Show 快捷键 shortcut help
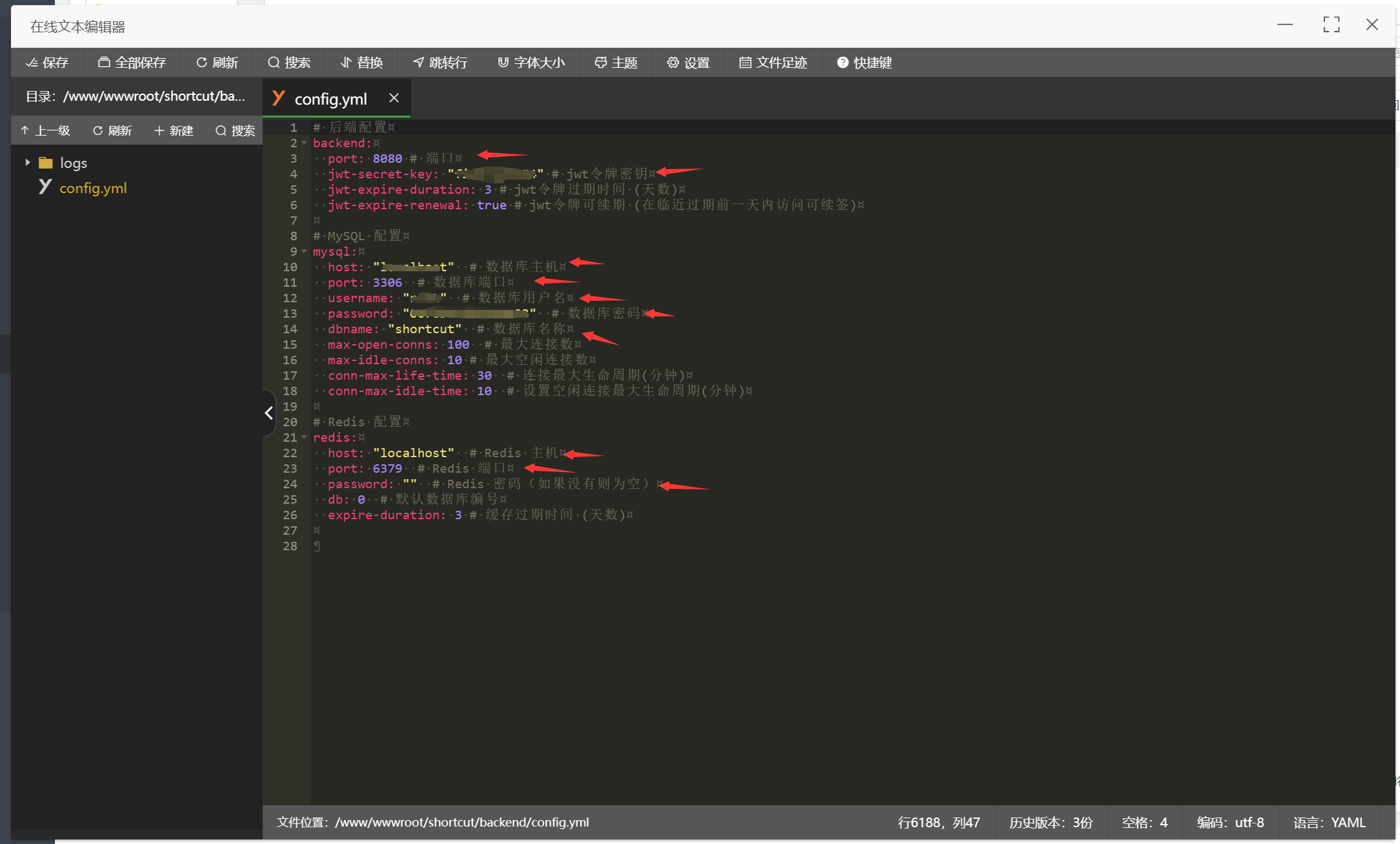1400x844 pixels. click(864, 63)
